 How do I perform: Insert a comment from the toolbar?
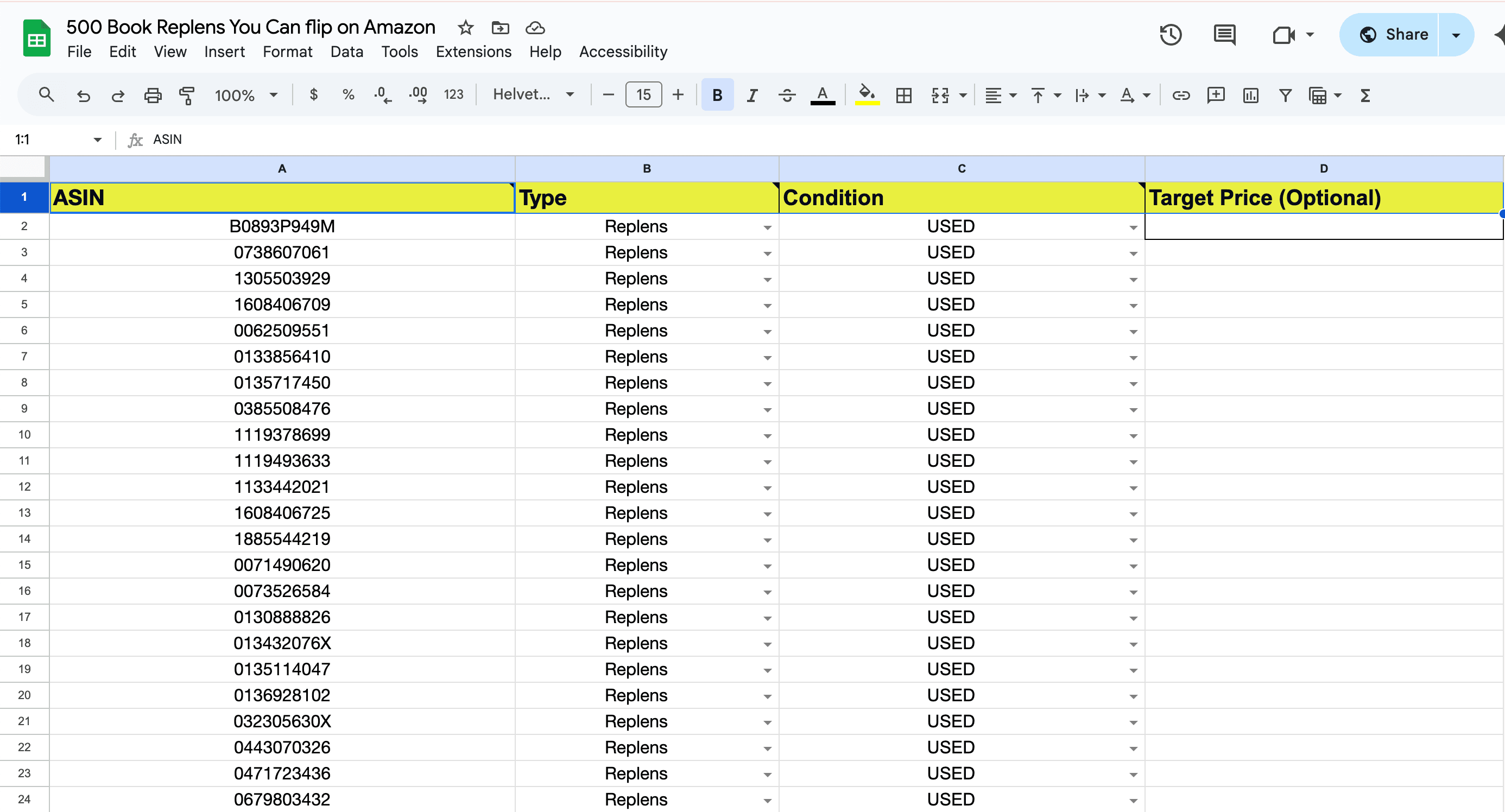click(x=1215, y=94)
